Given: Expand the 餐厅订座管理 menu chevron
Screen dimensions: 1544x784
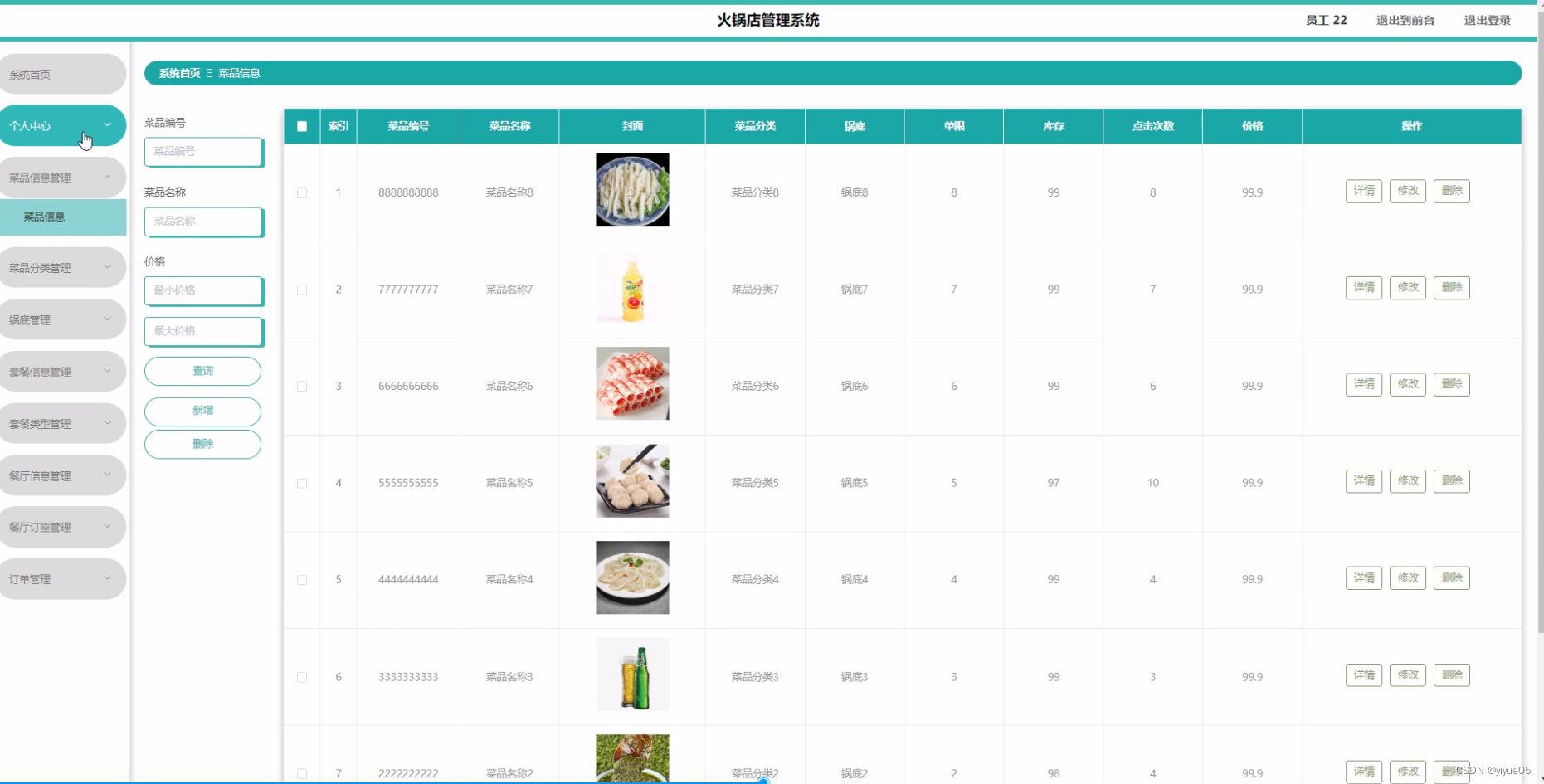Looking at the screenshot, I should click(107, 527).
